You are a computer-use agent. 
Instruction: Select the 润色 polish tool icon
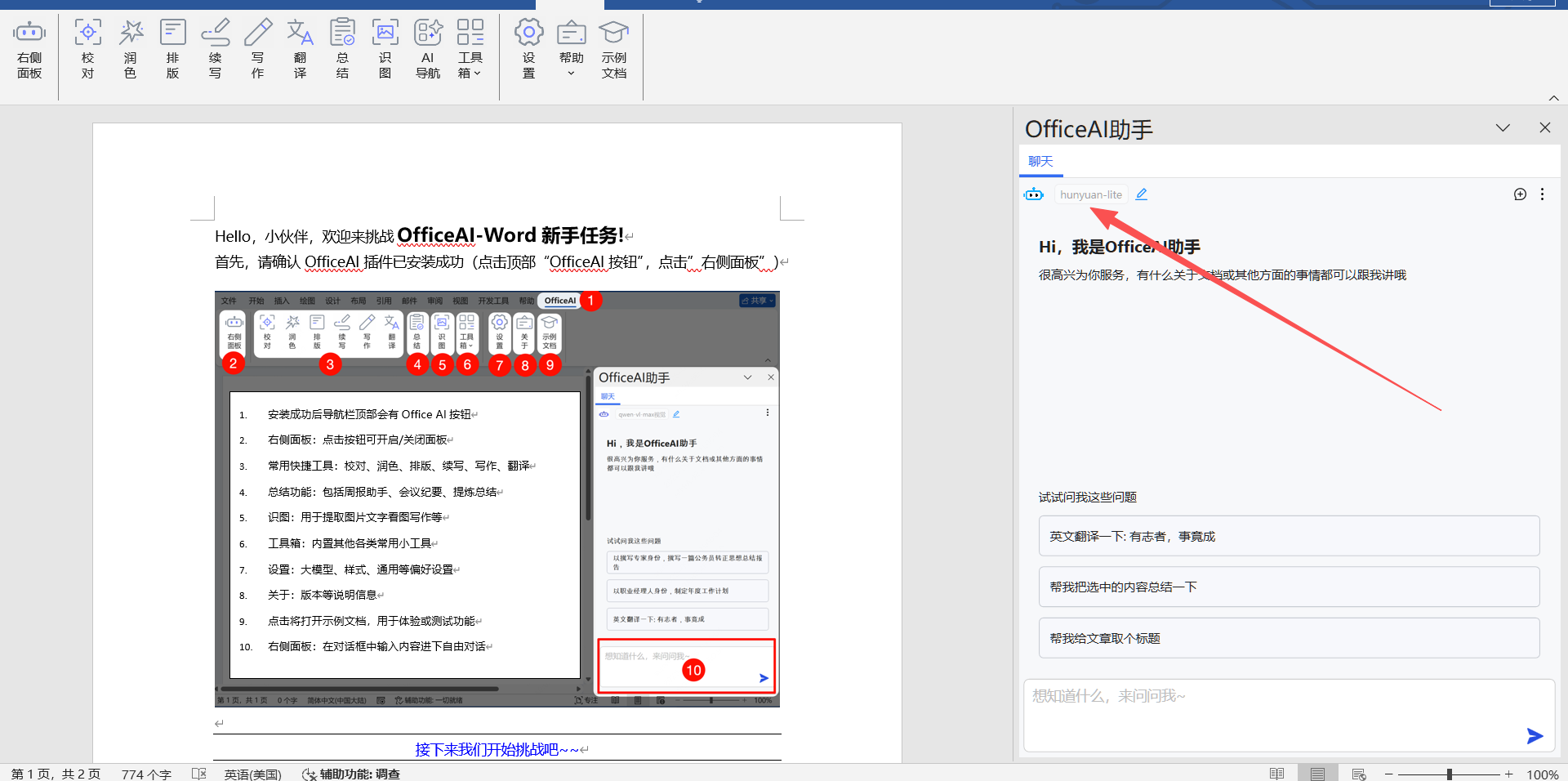point(131,49)
